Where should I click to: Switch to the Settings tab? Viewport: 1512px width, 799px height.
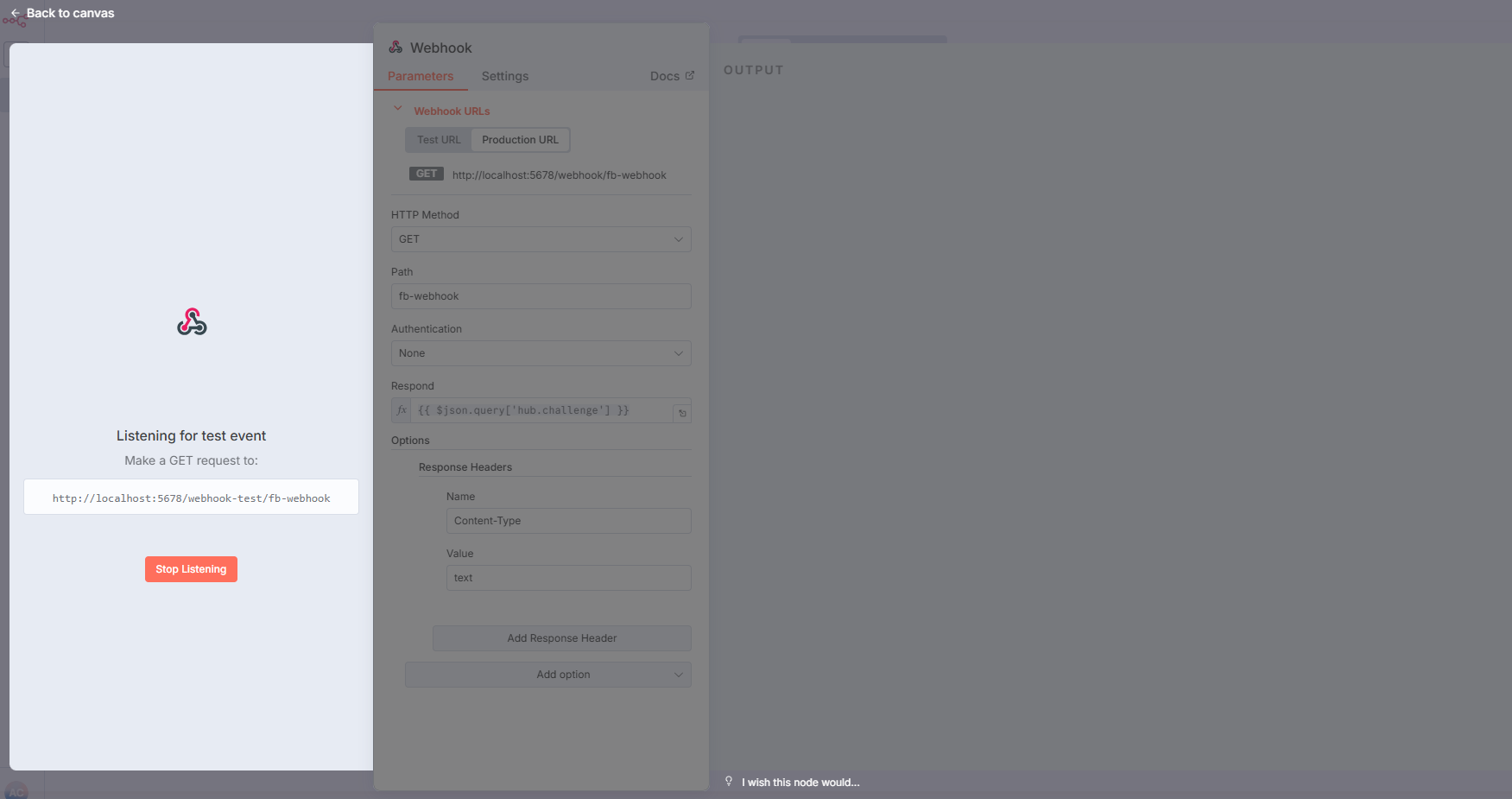(x=504, y=76)
